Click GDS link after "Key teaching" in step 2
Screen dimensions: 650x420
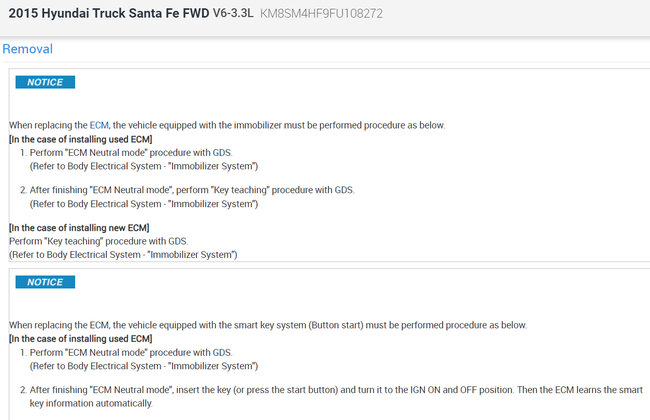[343, 190]
